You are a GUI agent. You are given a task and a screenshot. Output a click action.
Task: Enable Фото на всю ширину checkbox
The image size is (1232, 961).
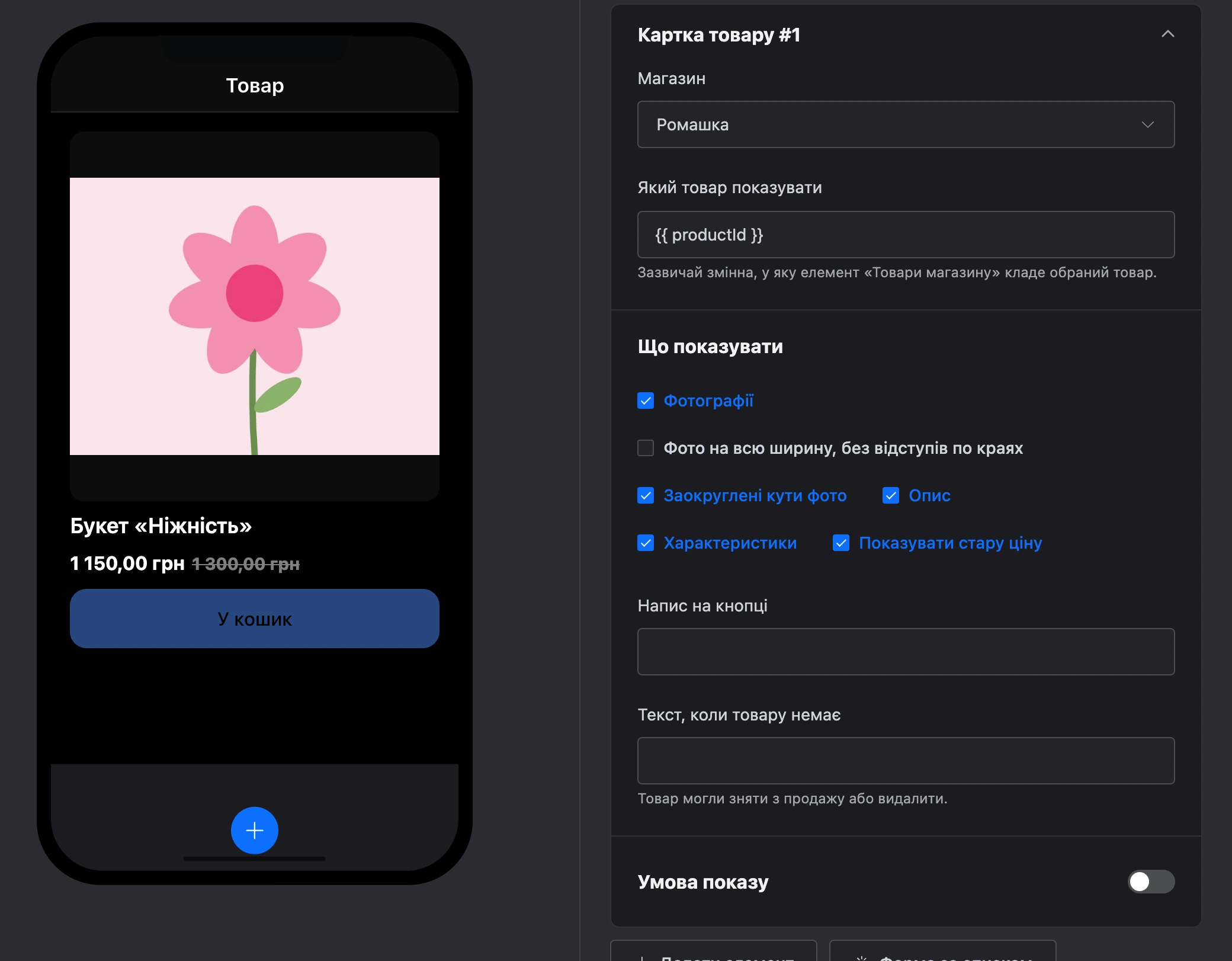pyautogui.click(x=646, y=448)
